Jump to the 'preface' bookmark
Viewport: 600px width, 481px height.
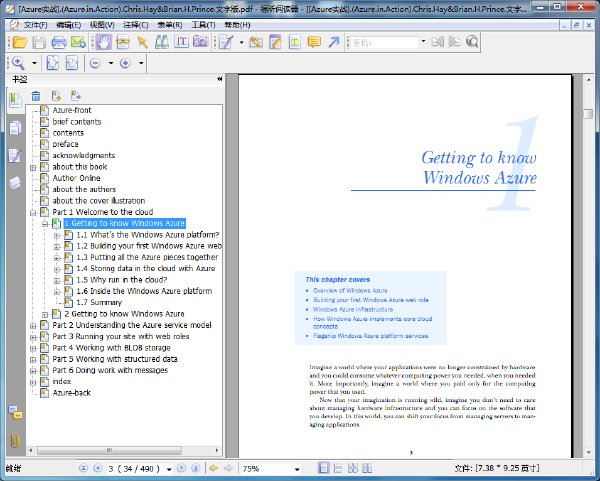[x=65, y=144]
